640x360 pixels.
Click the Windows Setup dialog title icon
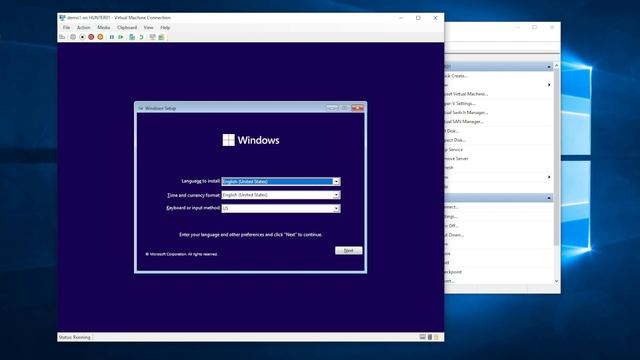click(x=141, y=108)
